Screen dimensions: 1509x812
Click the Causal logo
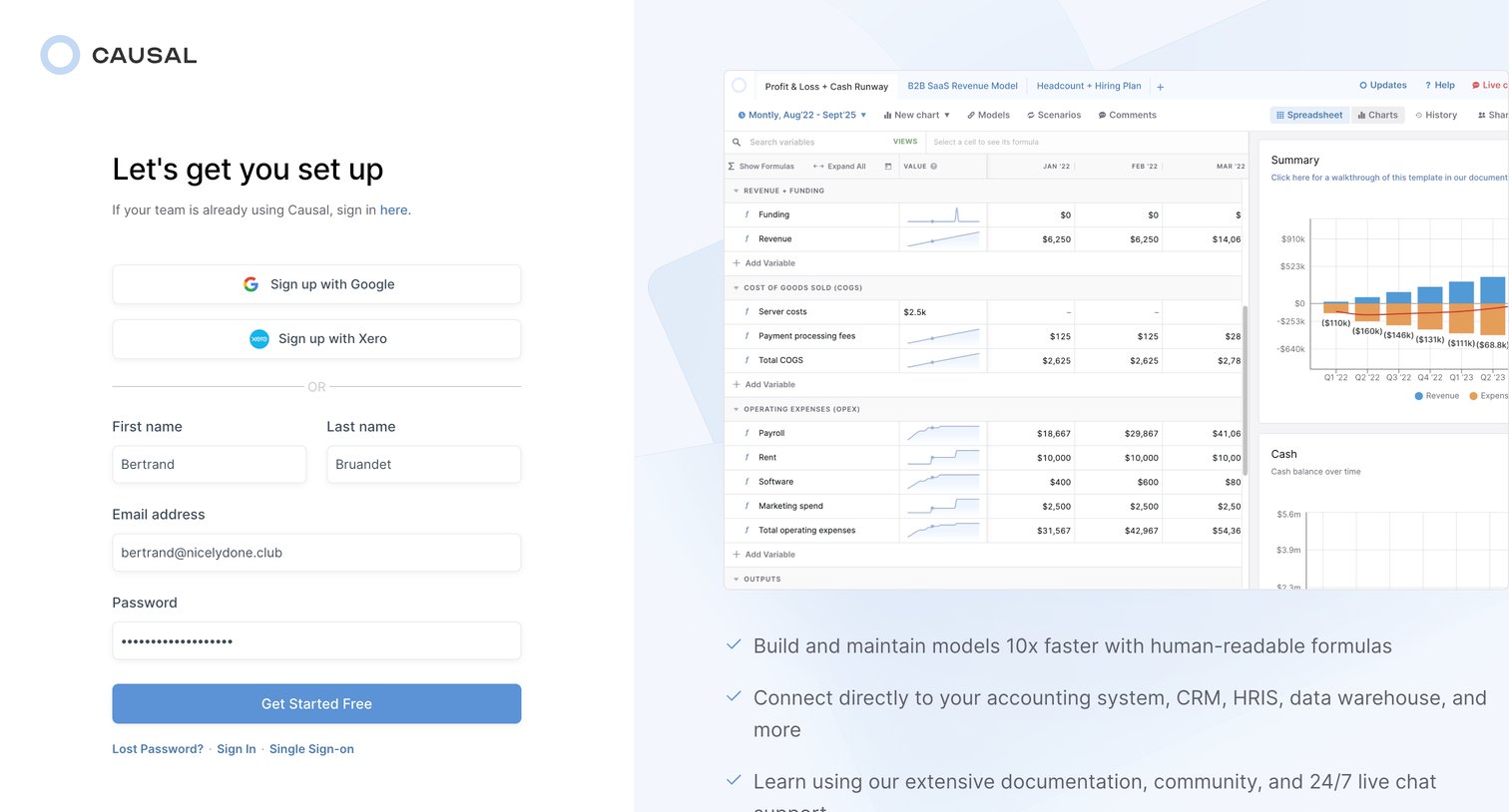[119, 56]
